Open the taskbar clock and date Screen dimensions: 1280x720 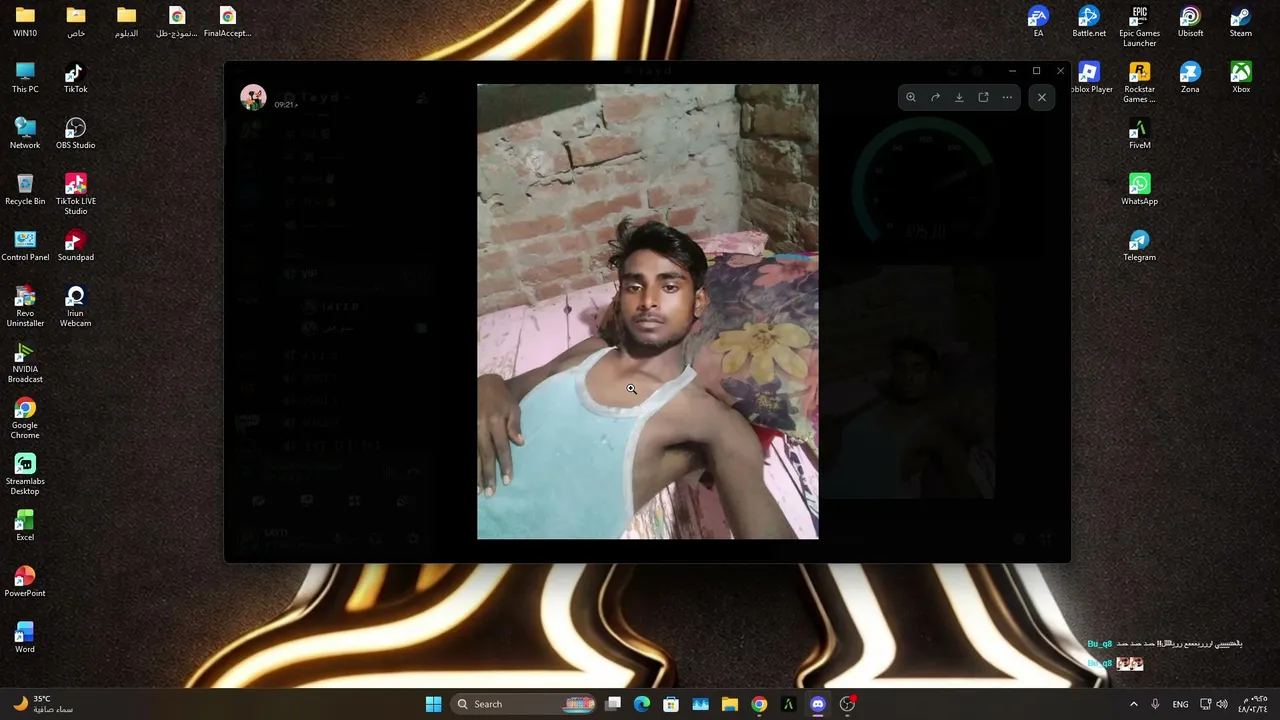(x=1253, y=704)
